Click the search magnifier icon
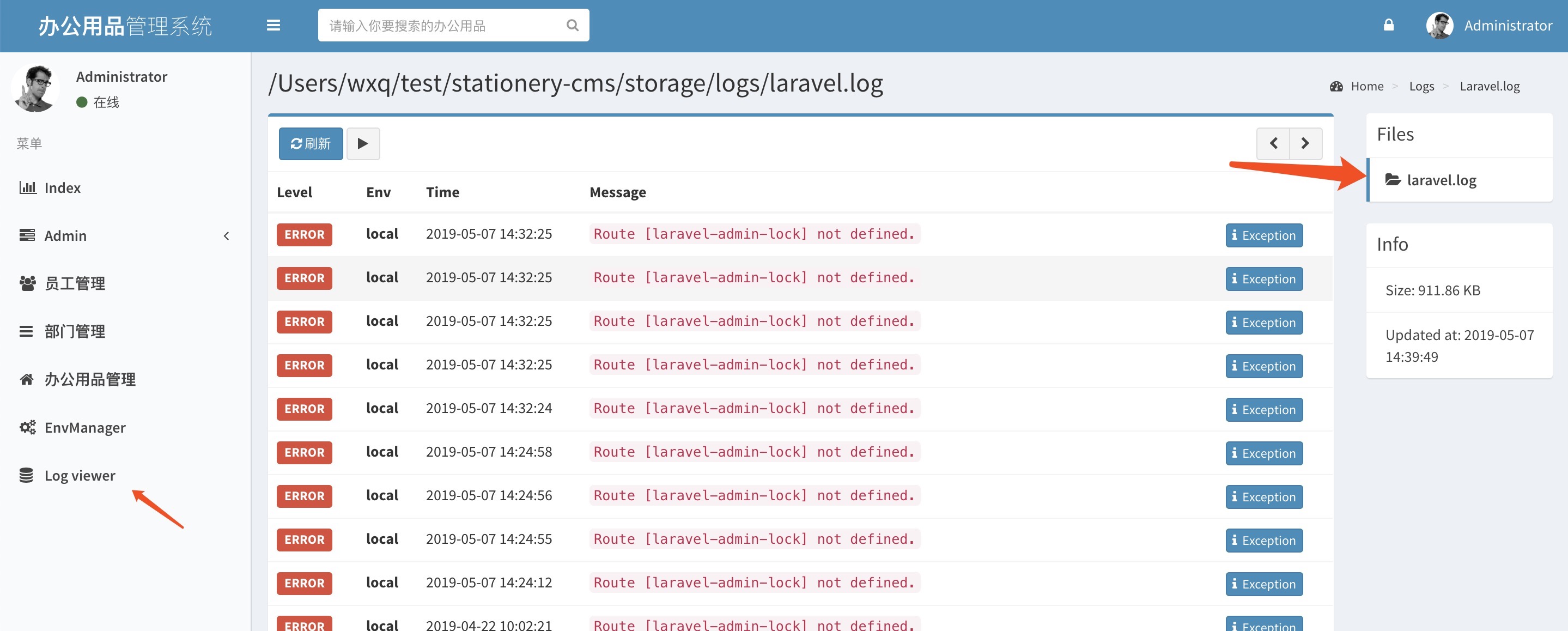1568x631 pixels. [572, 25]
